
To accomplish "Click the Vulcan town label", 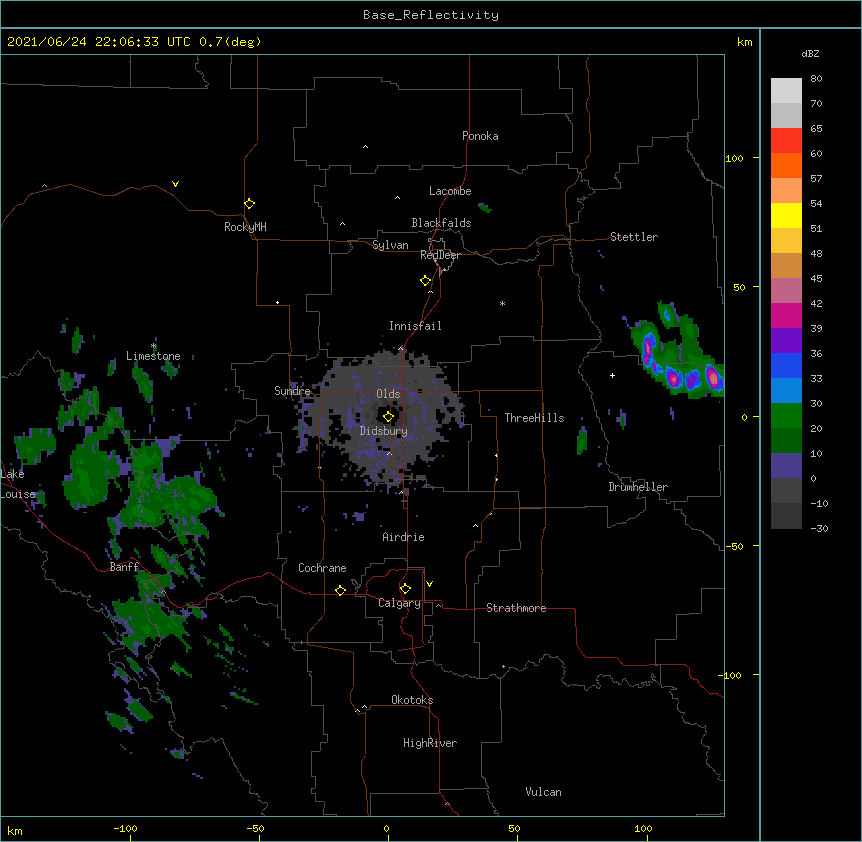I will (x=543, y=792).
